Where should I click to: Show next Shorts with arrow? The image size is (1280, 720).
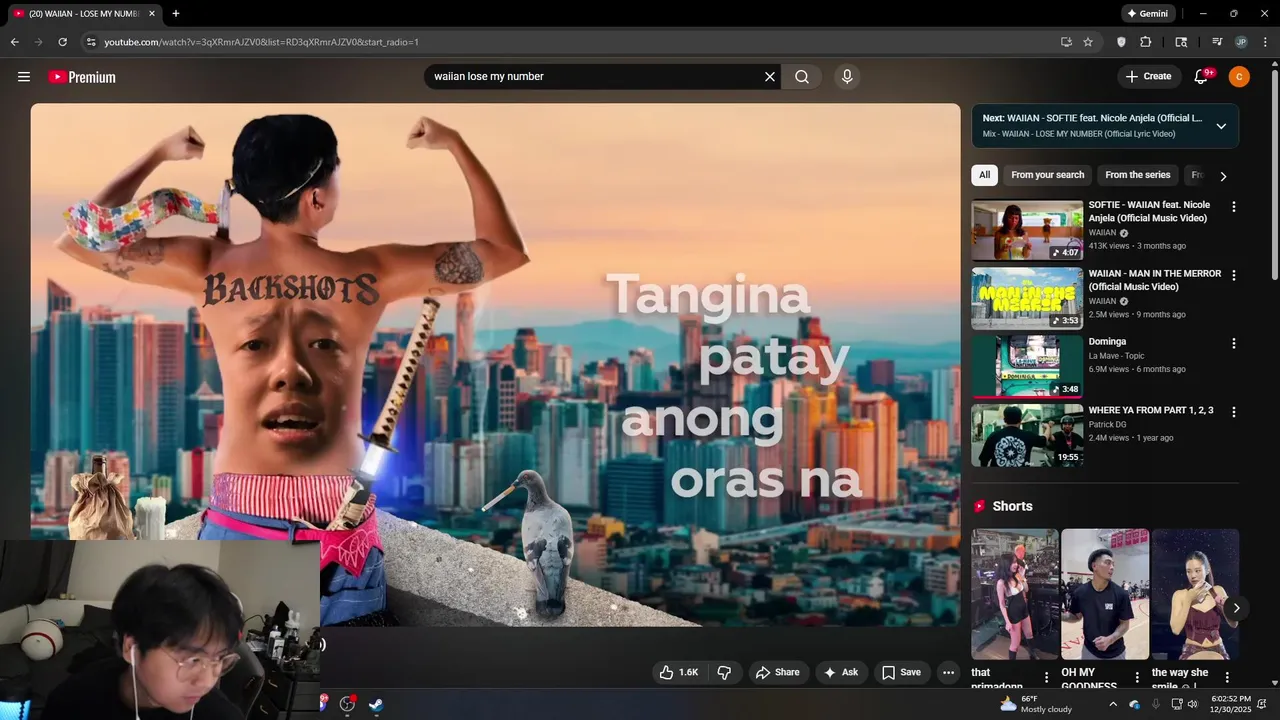1236,608
